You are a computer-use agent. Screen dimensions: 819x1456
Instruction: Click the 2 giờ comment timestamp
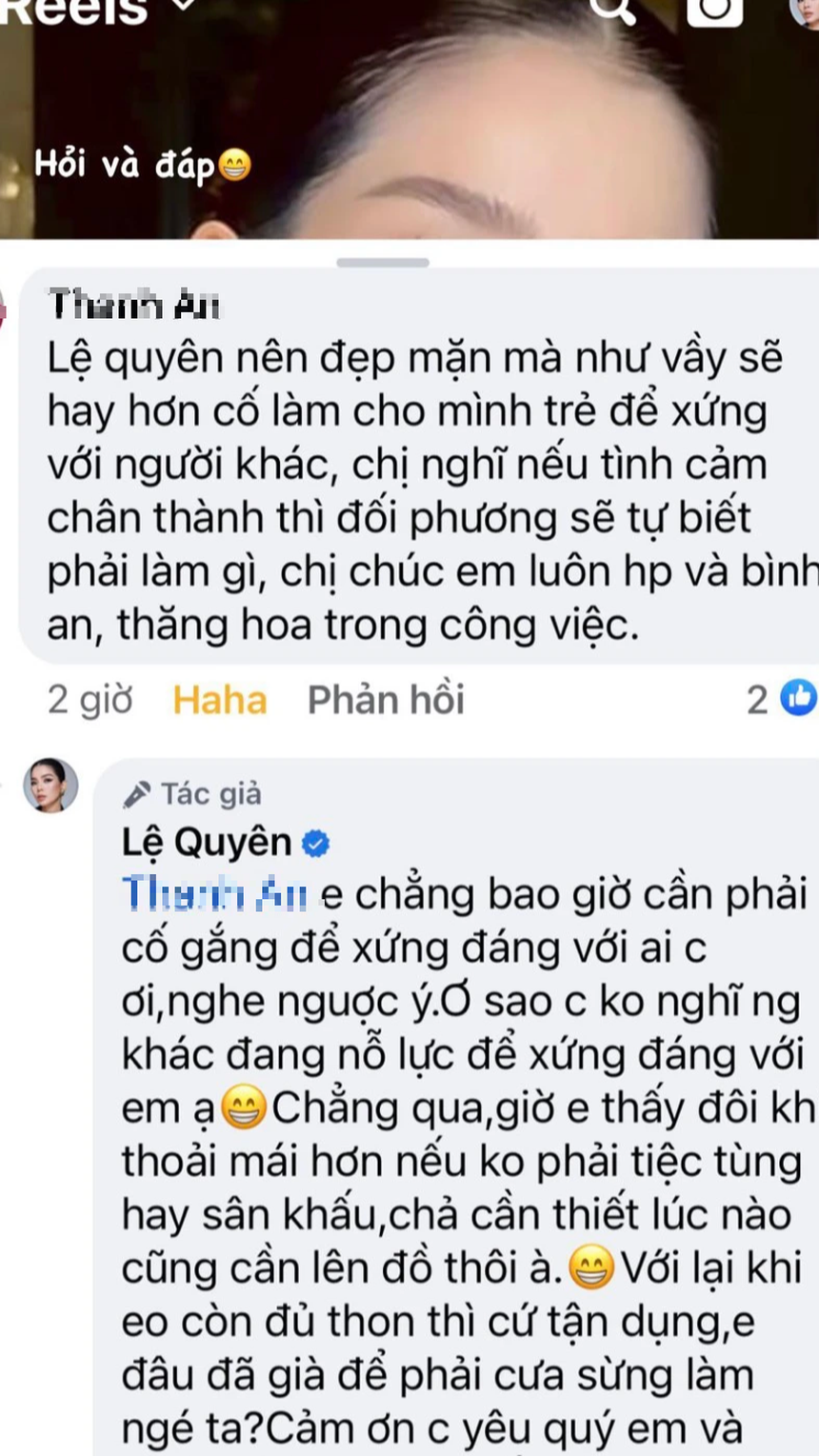pos(90,700)
